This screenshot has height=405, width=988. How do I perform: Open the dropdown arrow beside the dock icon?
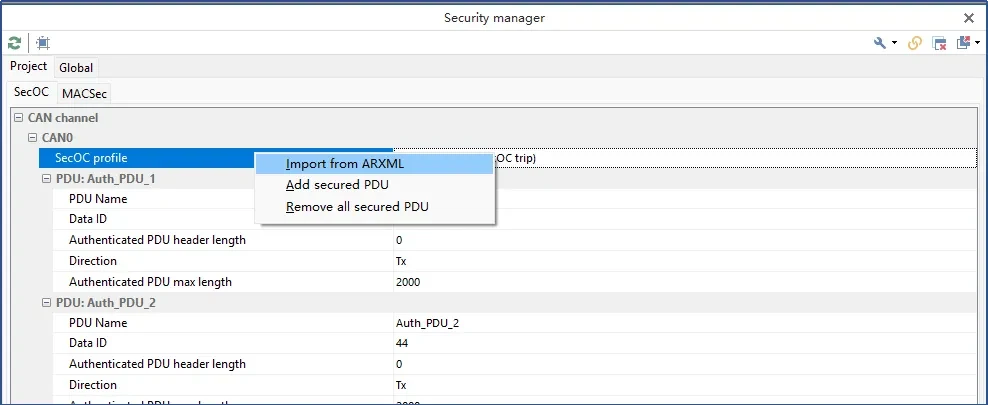point(976,43)
